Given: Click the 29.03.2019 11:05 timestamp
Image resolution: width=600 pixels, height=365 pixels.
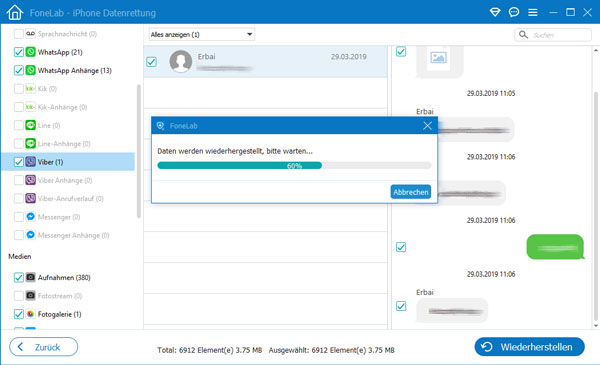Looking at the screenshot, I should click(x=491, y=93).
